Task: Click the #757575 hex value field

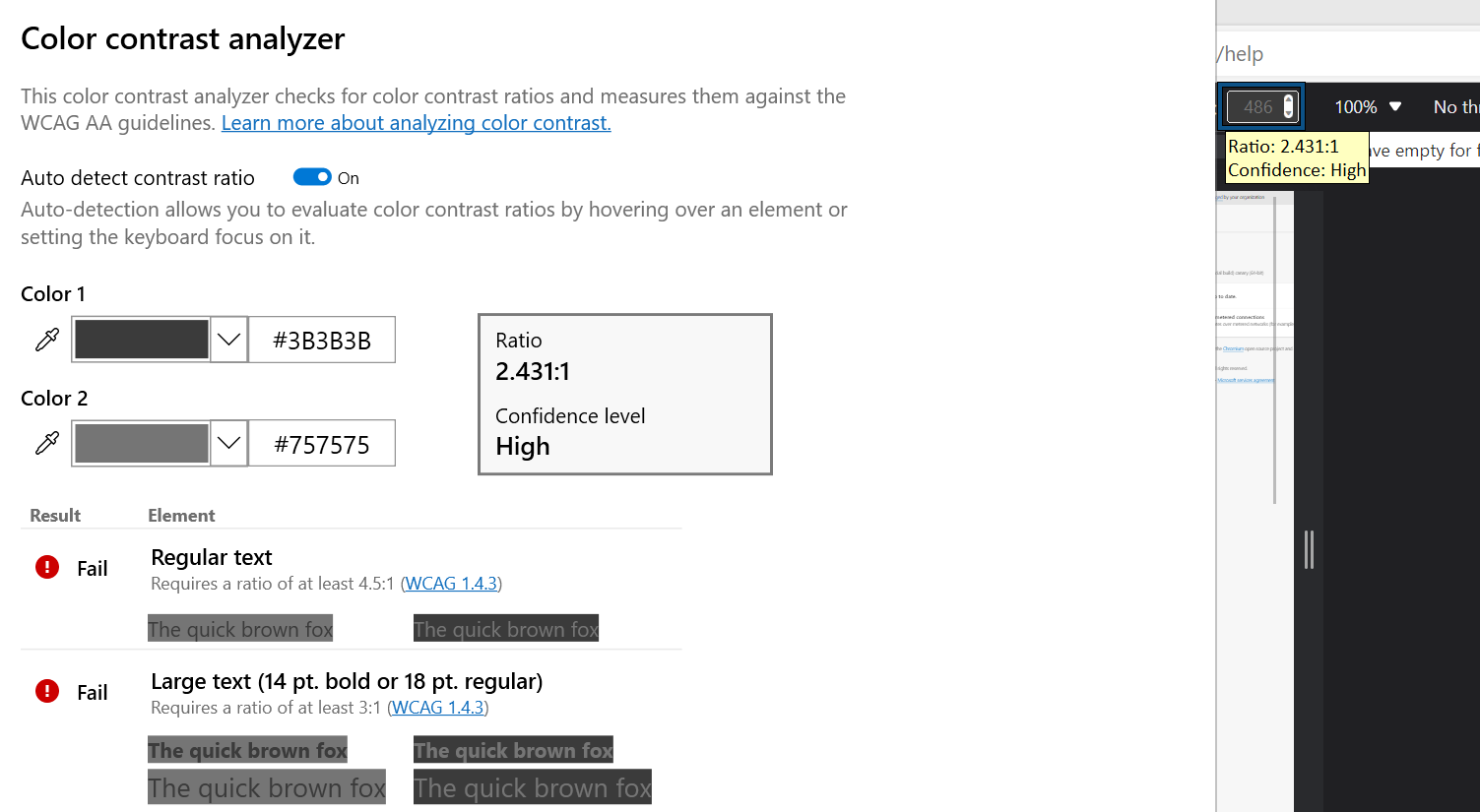Action: point(322,442)
